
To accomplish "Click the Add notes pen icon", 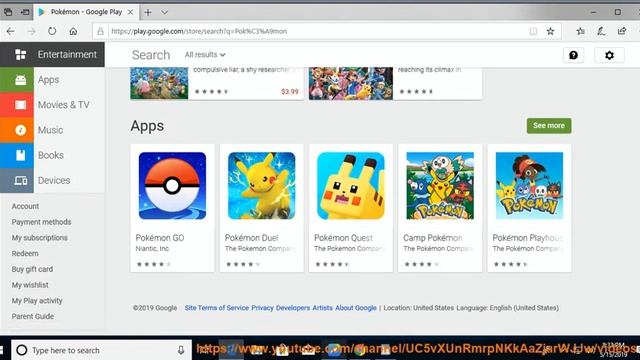I will click(x=601, y=31).
